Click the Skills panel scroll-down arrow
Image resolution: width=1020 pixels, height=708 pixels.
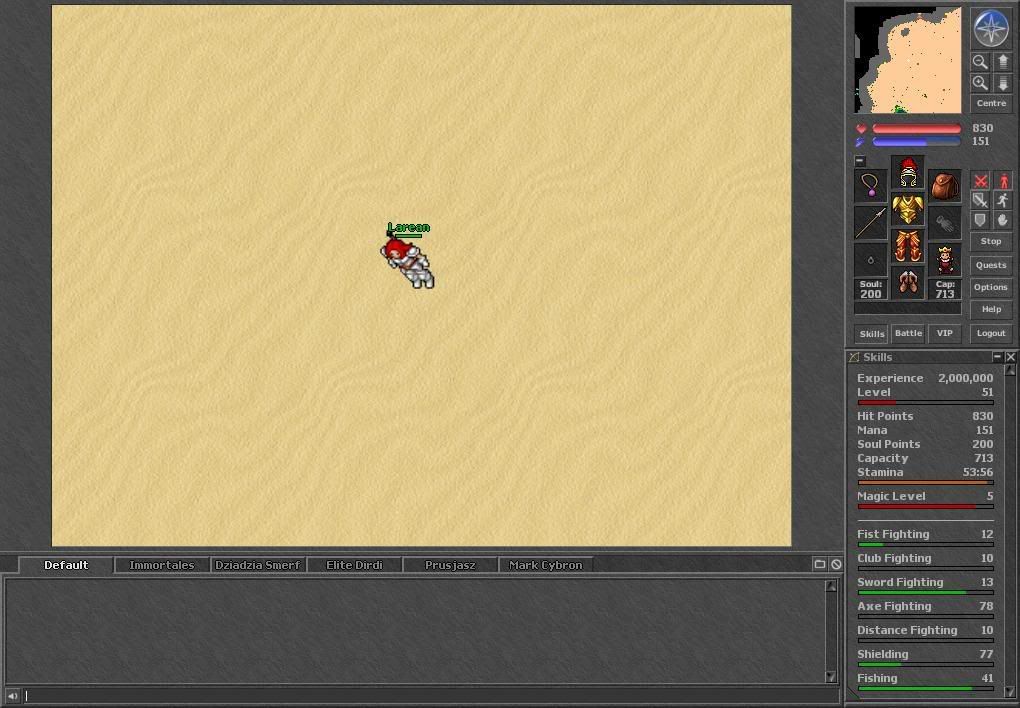pos(1010,692)
